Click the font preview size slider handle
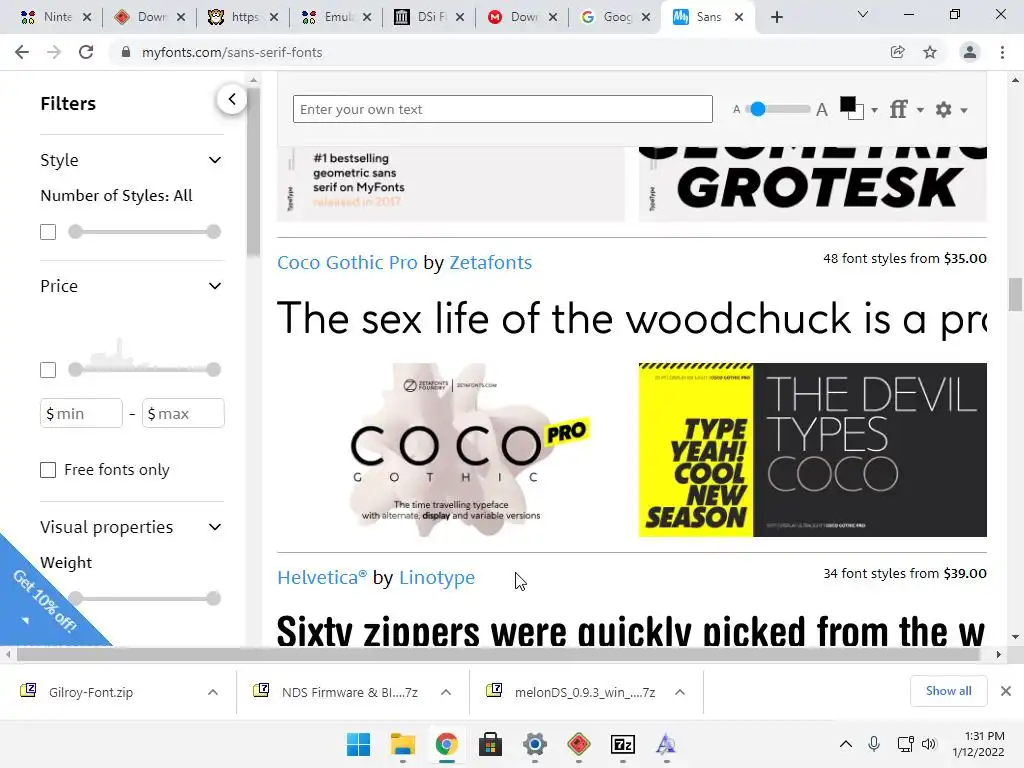Screen dimensions: 1024x768 click(758, 109)
